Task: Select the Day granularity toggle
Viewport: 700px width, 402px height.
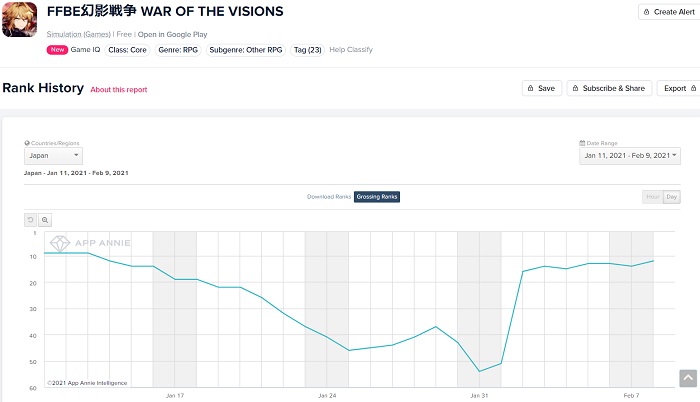Action: [x=672, y=197]
